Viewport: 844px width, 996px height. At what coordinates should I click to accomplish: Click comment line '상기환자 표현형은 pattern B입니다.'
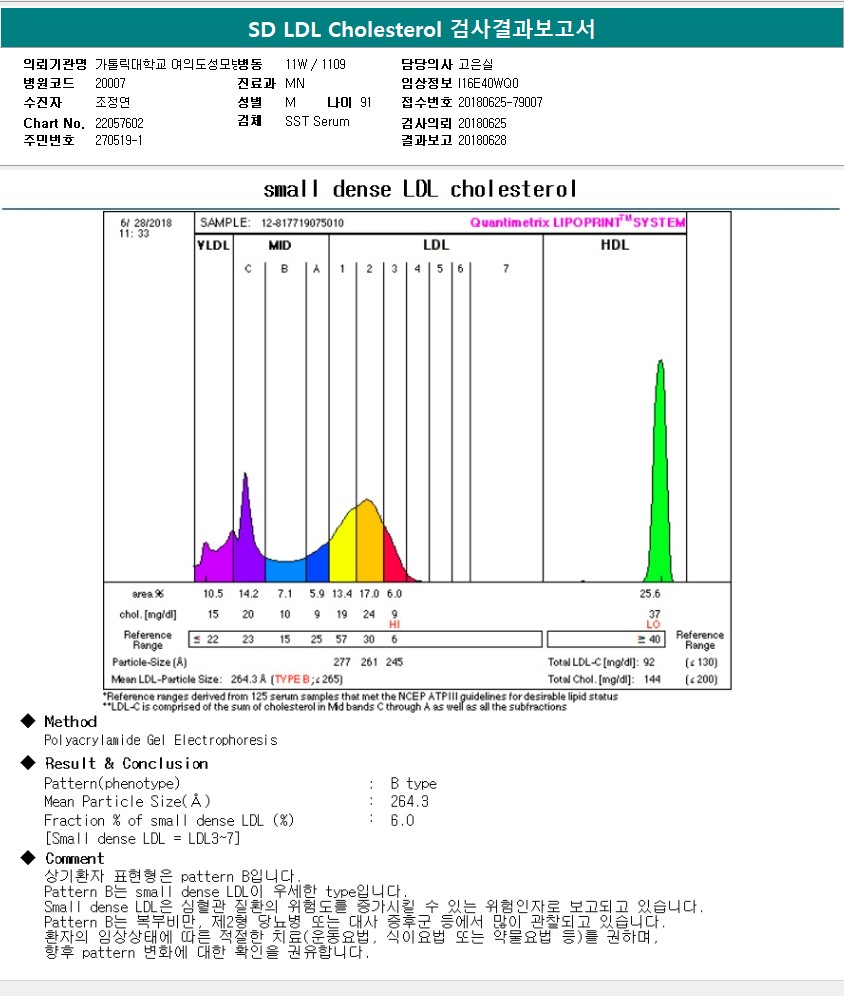[x=173, y=877]
